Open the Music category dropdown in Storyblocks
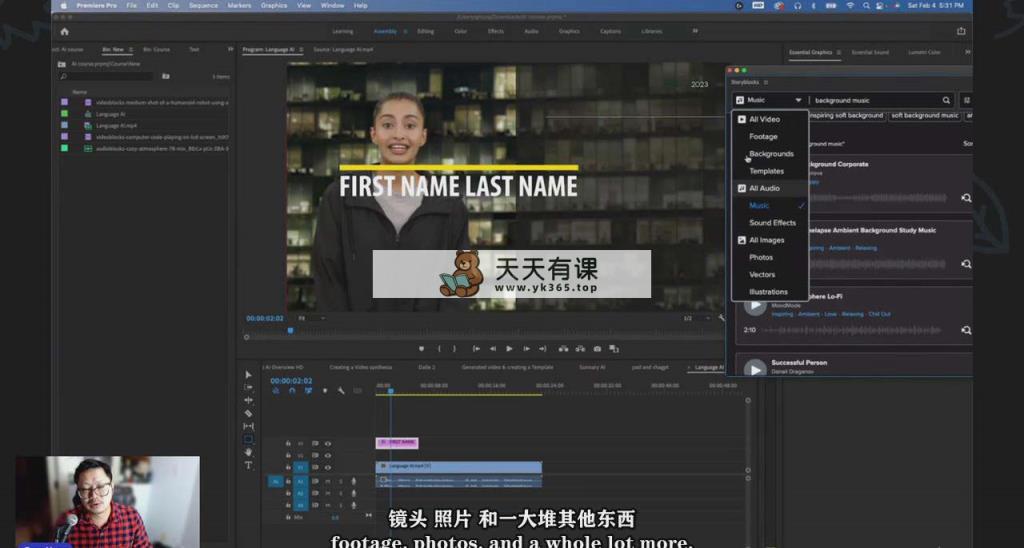Screen dimensions: 1024x548 [769, 100]
